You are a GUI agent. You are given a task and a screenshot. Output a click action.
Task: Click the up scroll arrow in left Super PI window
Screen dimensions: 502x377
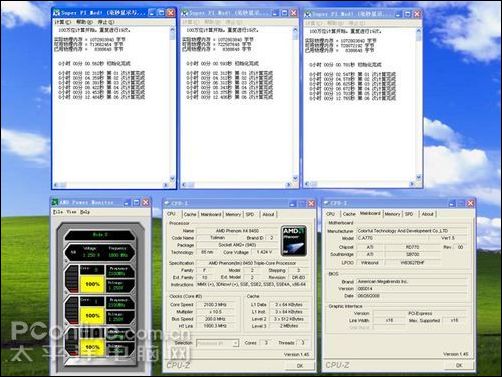172,30
